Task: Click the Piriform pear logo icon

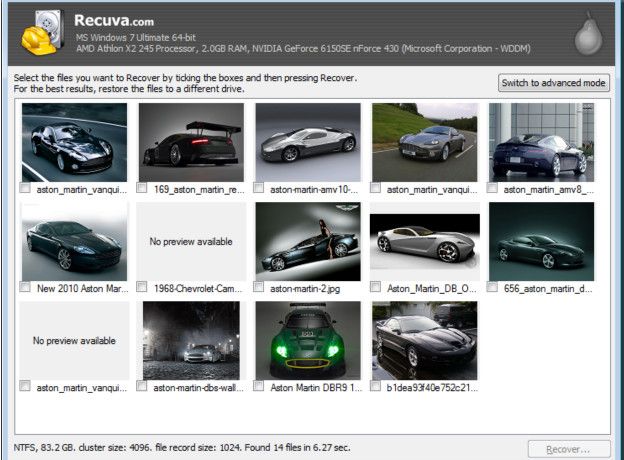Action: 588,34
